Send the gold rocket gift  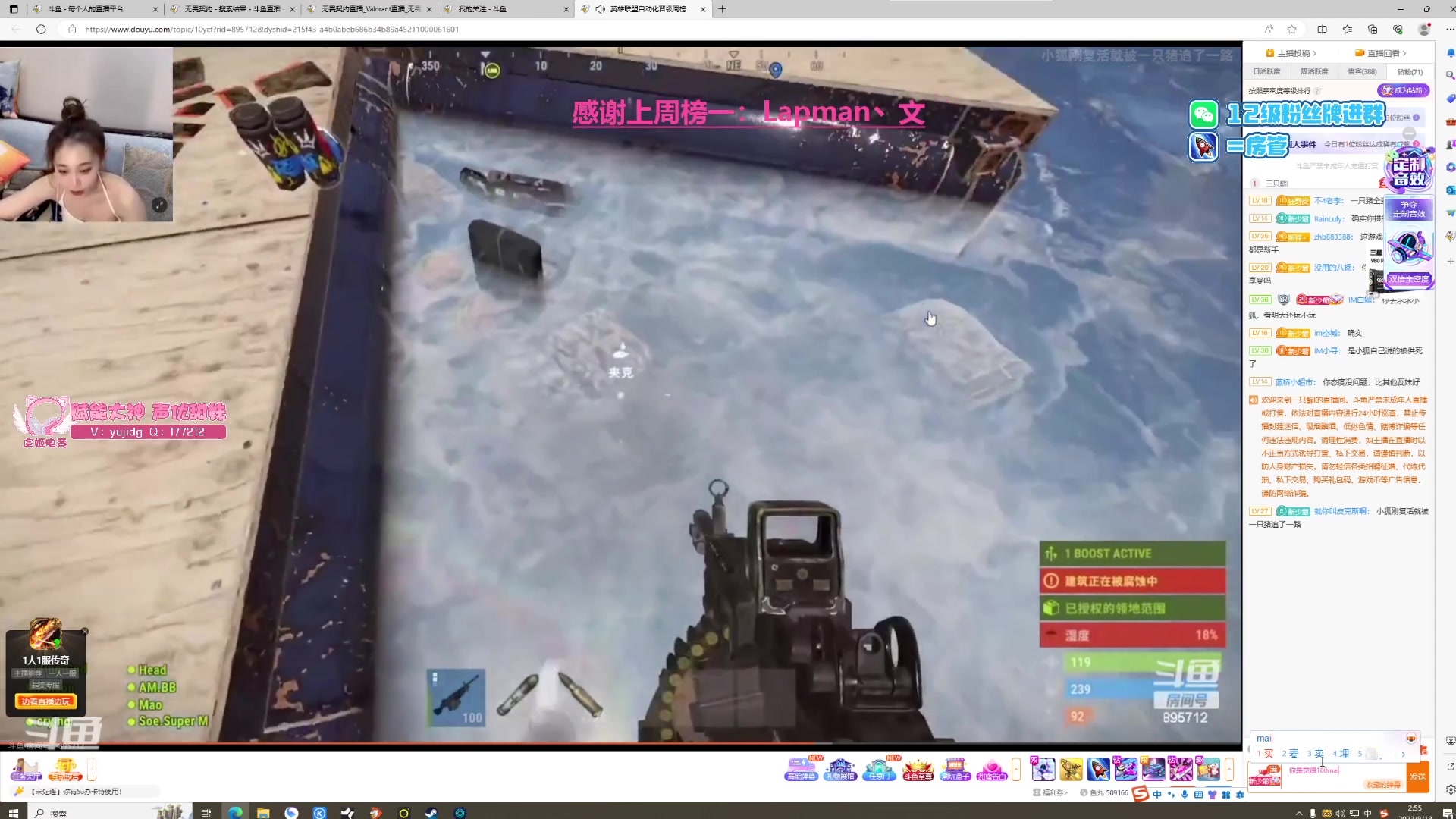tap(1071, 769)
